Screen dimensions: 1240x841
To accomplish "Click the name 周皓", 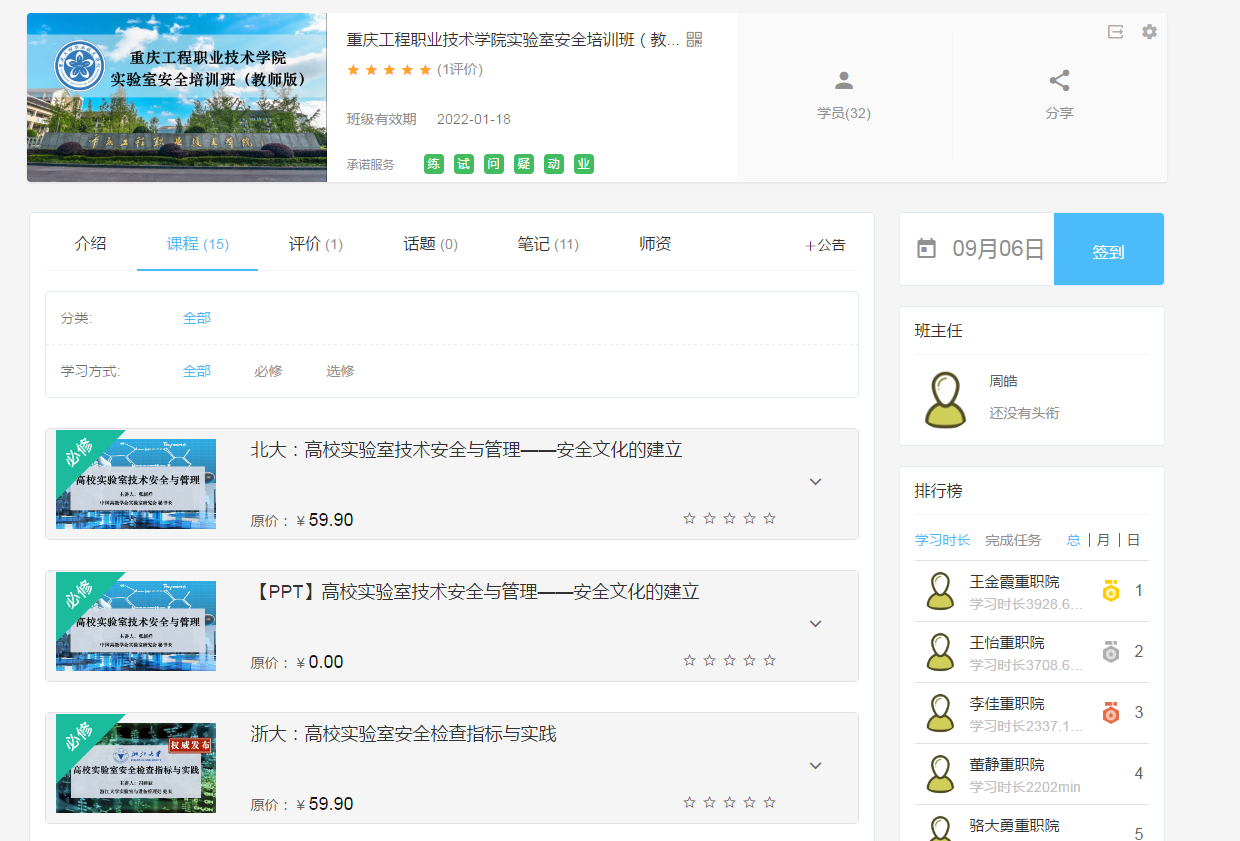I will coord(1003,381).
